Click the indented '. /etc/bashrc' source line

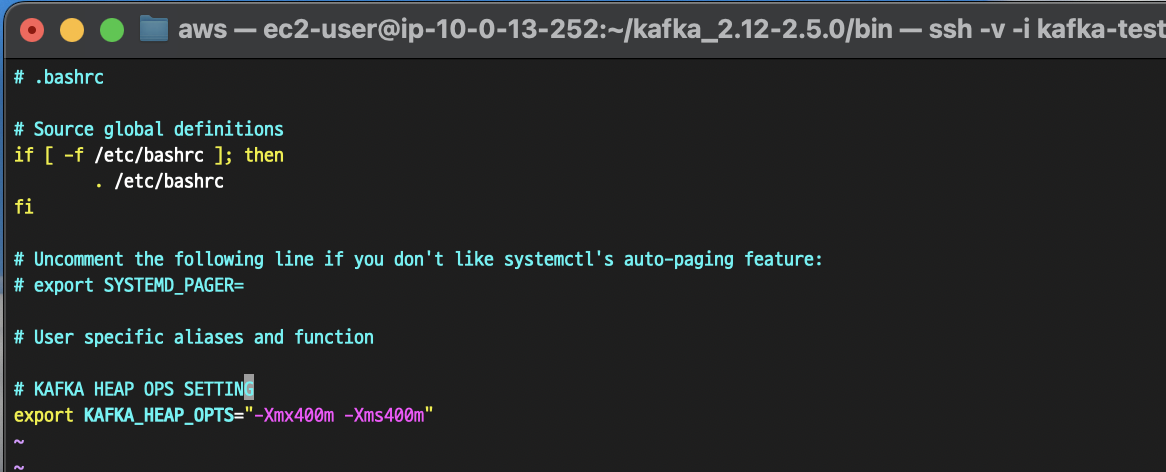tap(159, 181)
